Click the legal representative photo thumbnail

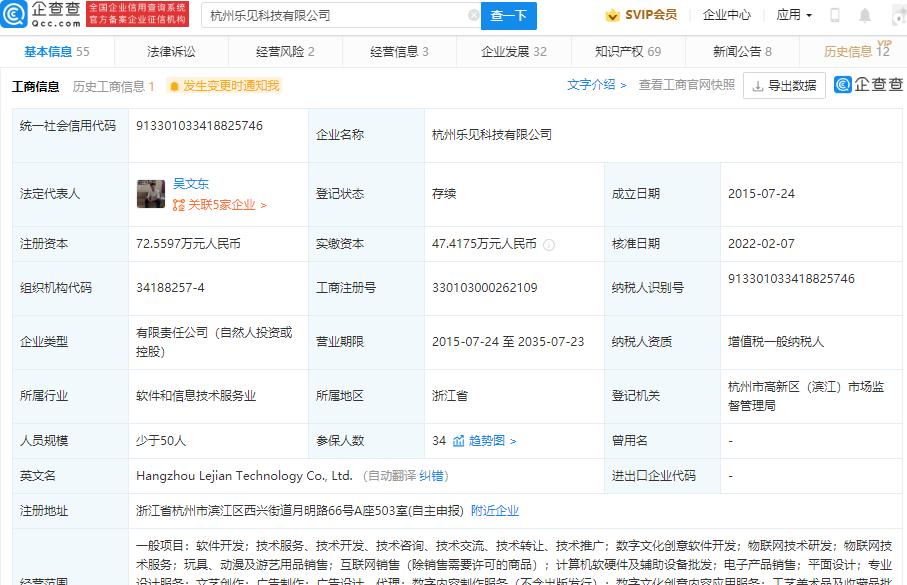coord(151,194)
